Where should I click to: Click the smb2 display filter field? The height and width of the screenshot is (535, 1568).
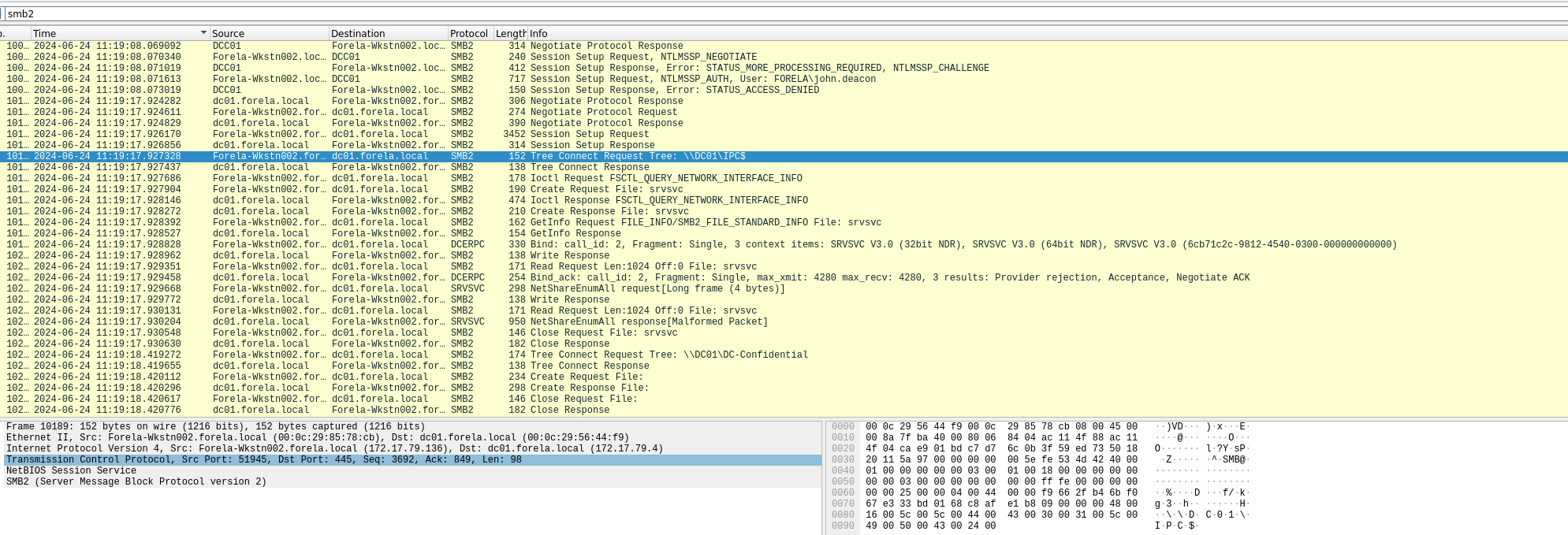pyautogui.click(x=786, y=14)
